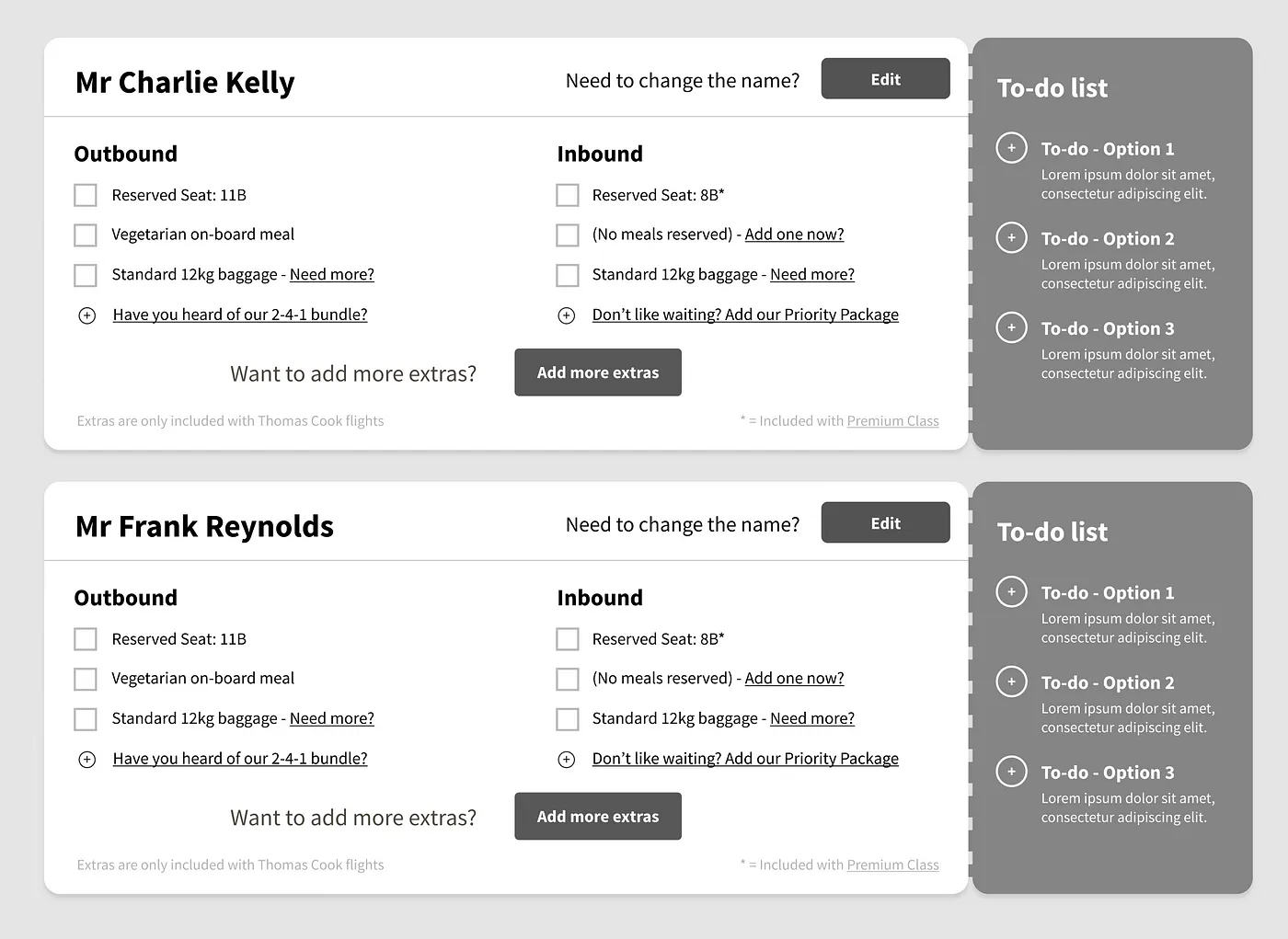Click plus icon beside To-do Option 3, Charlie's list
The width and height of the screenshot is (1288, 939).
1011,327
